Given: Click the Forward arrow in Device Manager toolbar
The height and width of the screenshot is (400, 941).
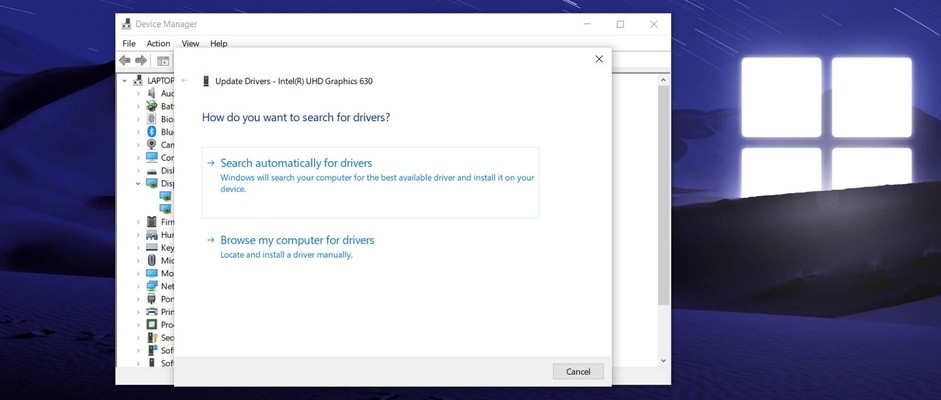Looking at the screenshot, I should (x=141, y=61).
